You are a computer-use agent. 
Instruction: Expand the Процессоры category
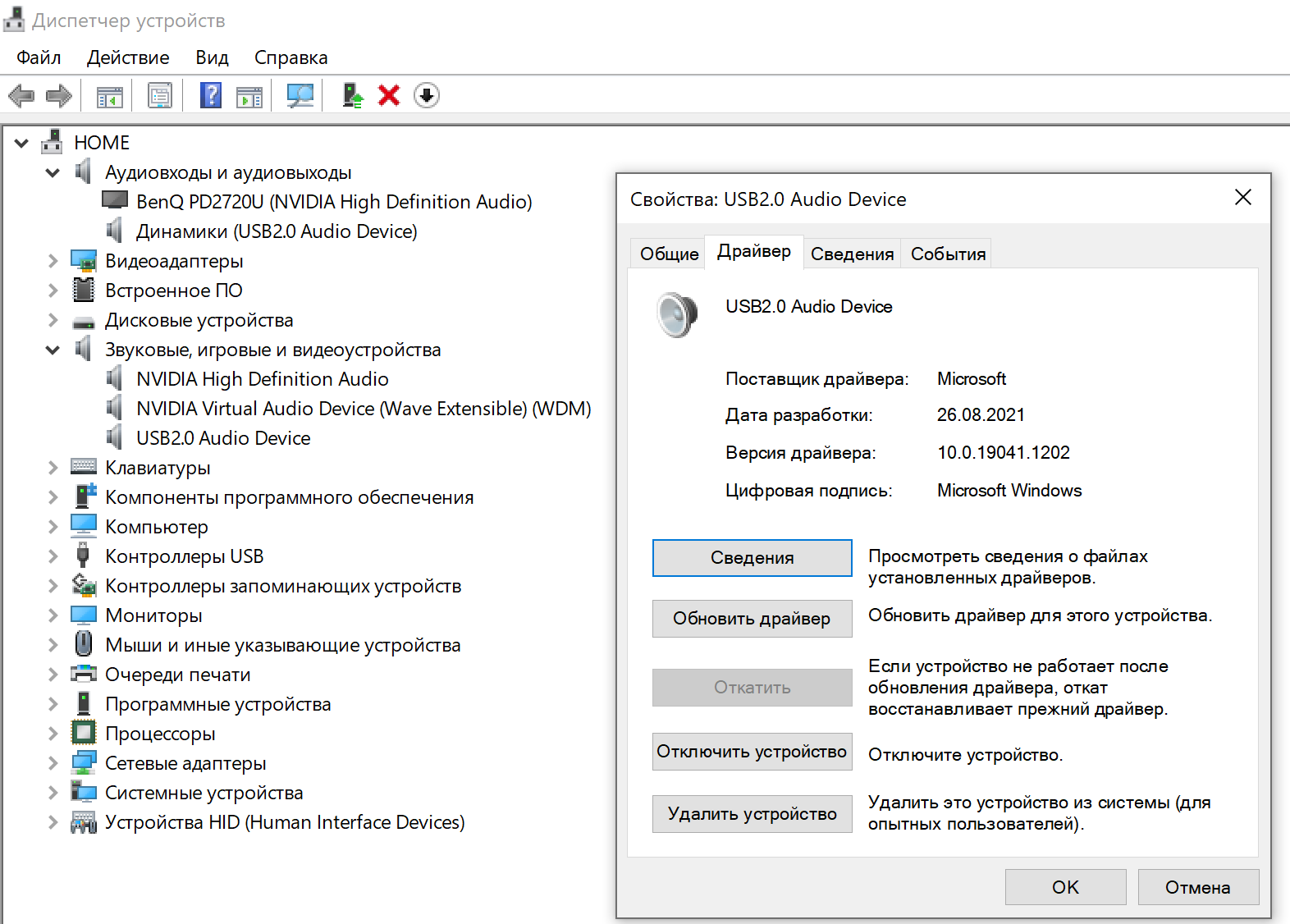pyautogui.click(x=53, y=734)
